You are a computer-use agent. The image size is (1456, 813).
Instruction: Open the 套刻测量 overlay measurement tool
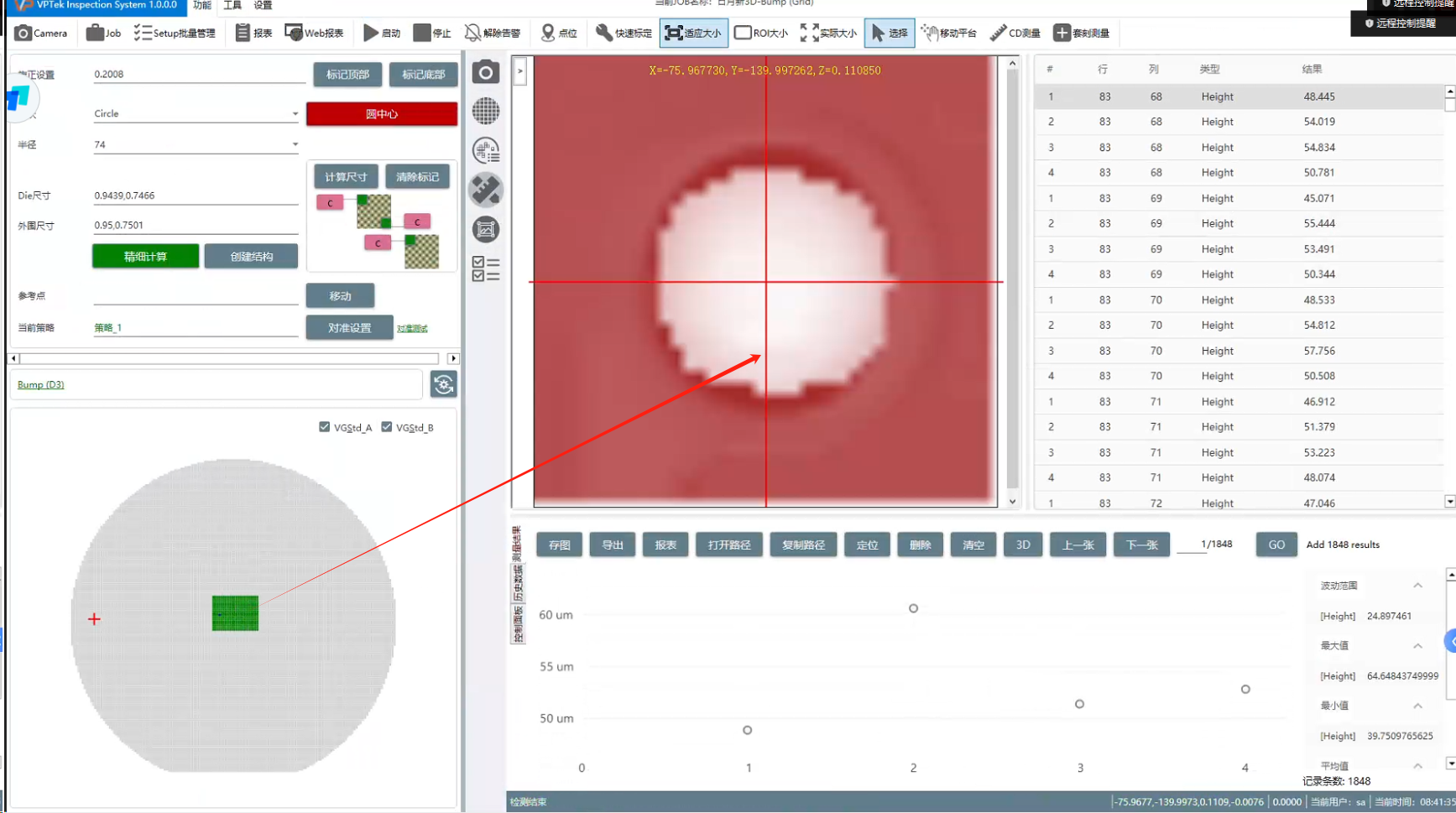coord(1082,33)
